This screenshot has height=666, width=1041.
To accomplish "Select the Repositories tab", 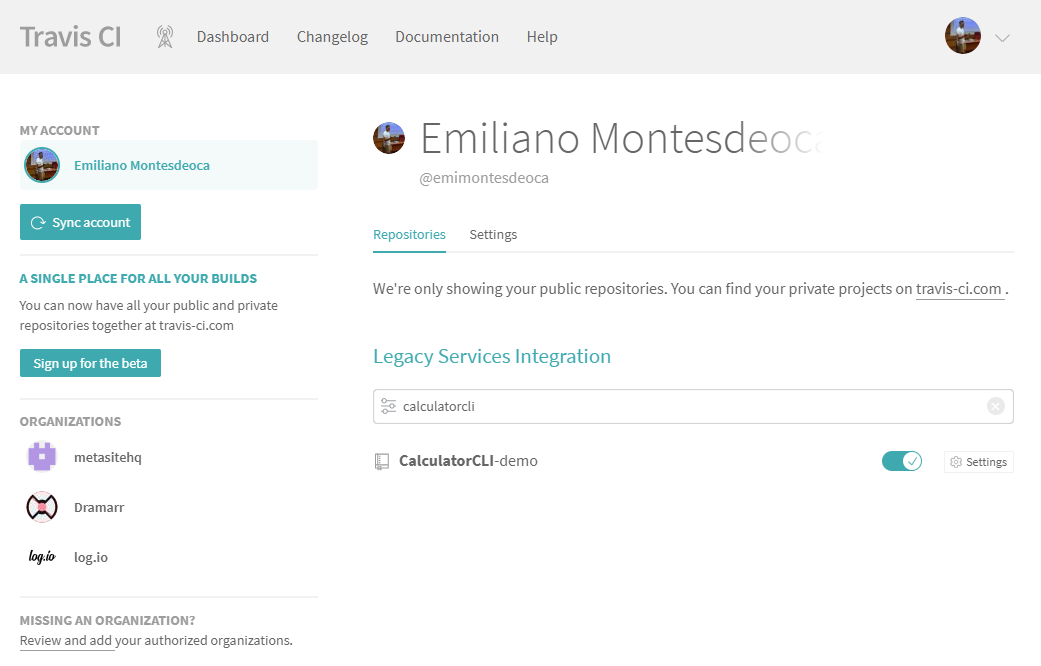I will click(409, 234).
